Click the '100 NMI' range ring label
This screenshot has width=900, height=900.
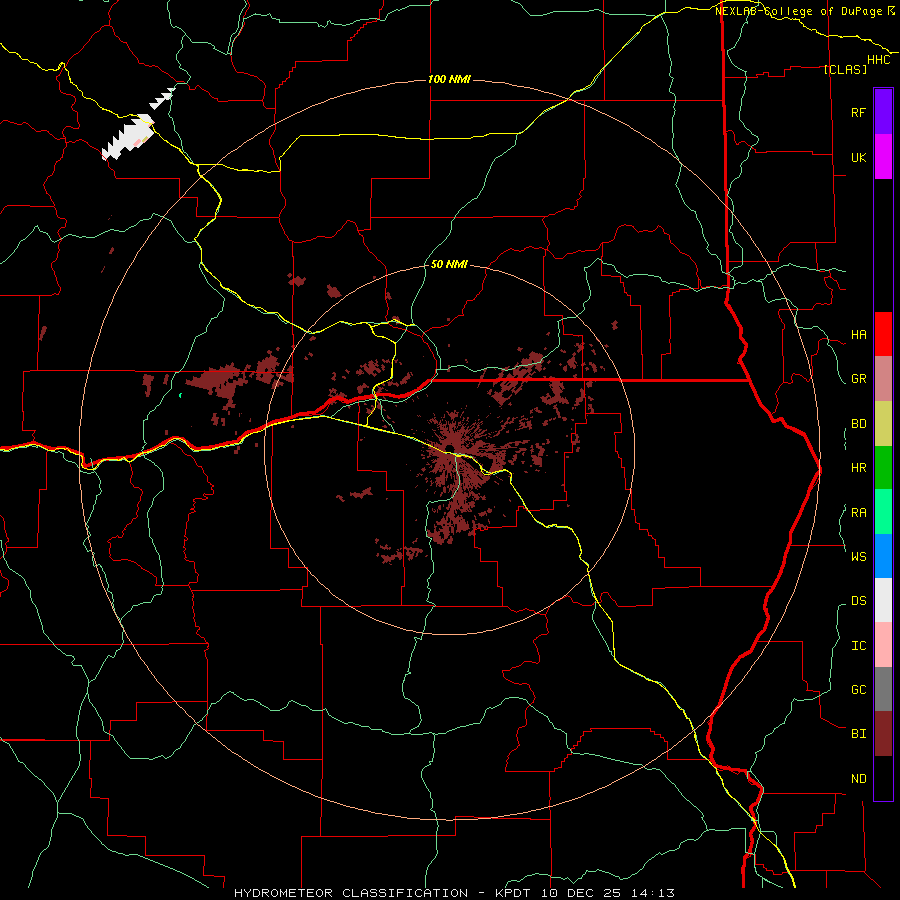click(449, 79)
